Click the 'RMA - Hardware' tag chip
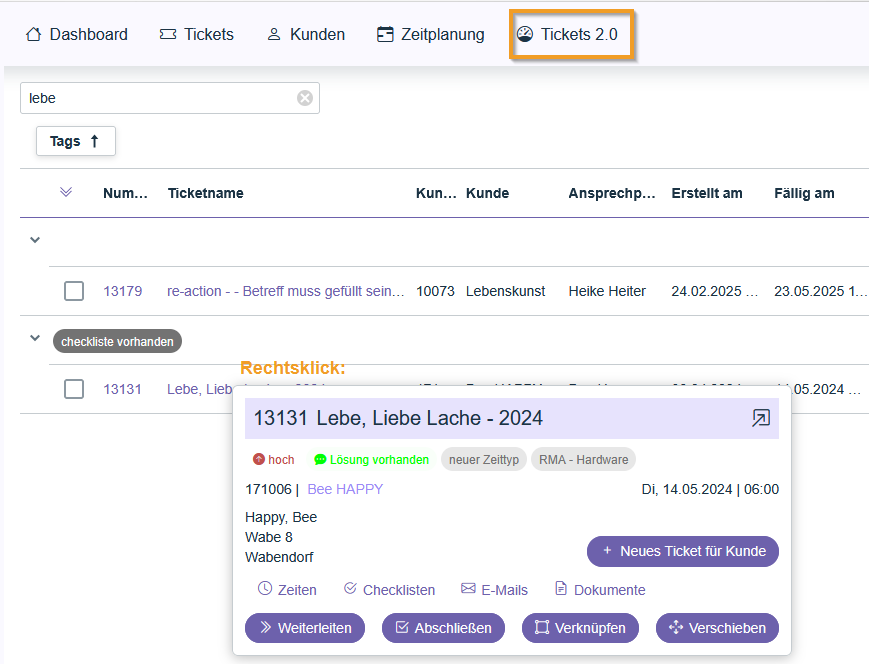The height and width of the screenshot is (664, 869). [583, 460]
